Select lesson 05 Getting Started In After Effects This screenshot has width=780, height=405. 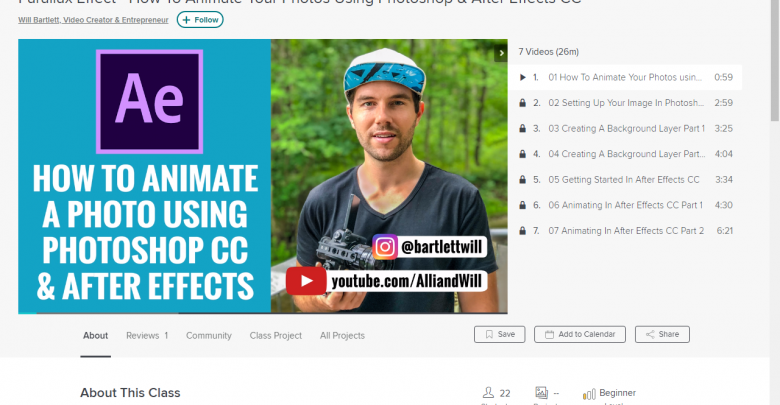tap(625, 180)
